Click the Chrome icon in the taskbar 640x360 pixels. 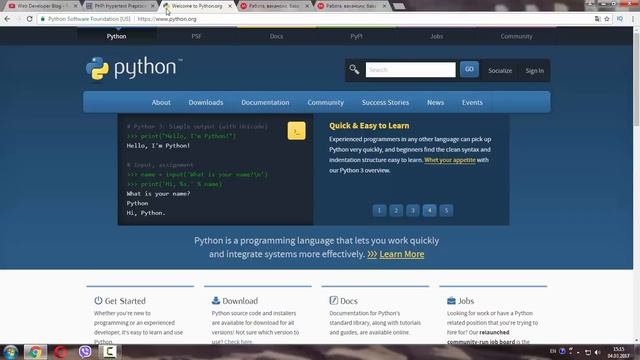[35, 352]
